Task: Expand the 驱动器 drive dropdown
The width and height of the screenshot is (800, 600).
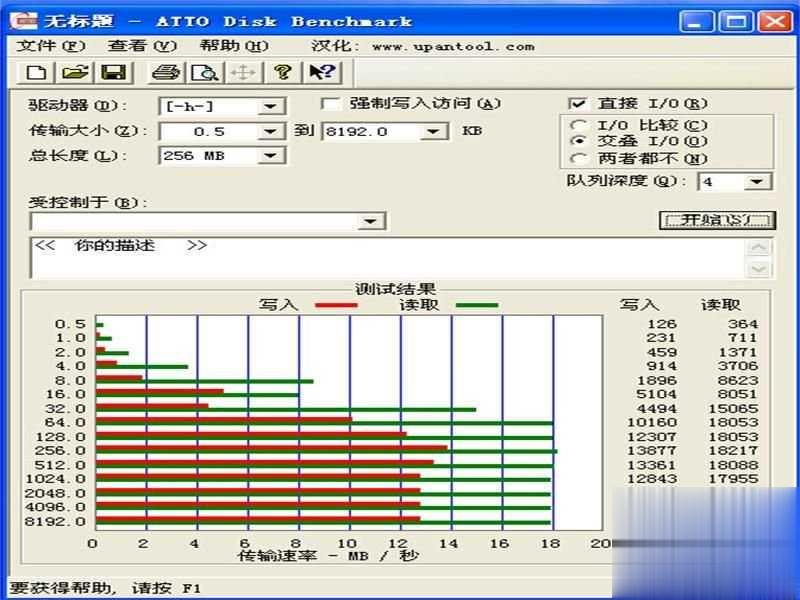Action: click(x=270, y=107)
